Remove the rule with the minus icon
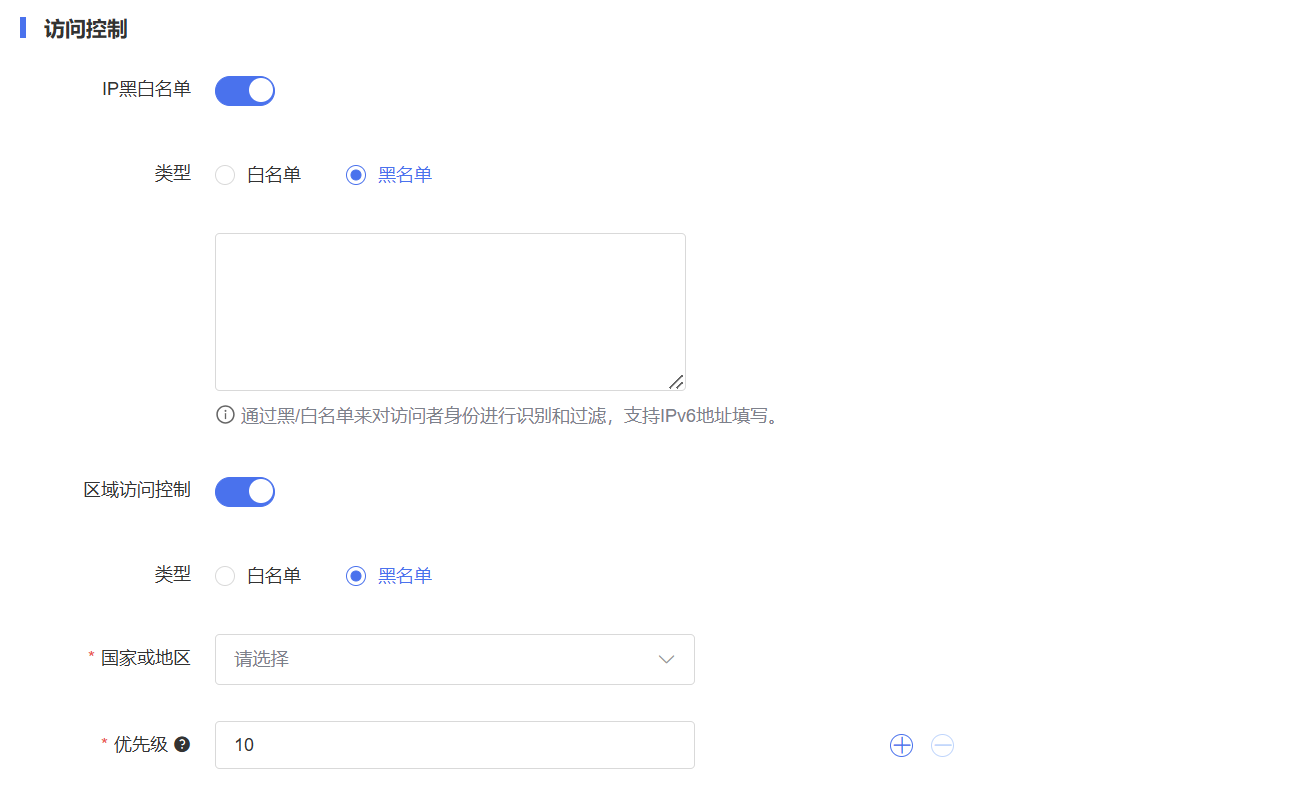1305x806 pixels. tap(942, 745)
